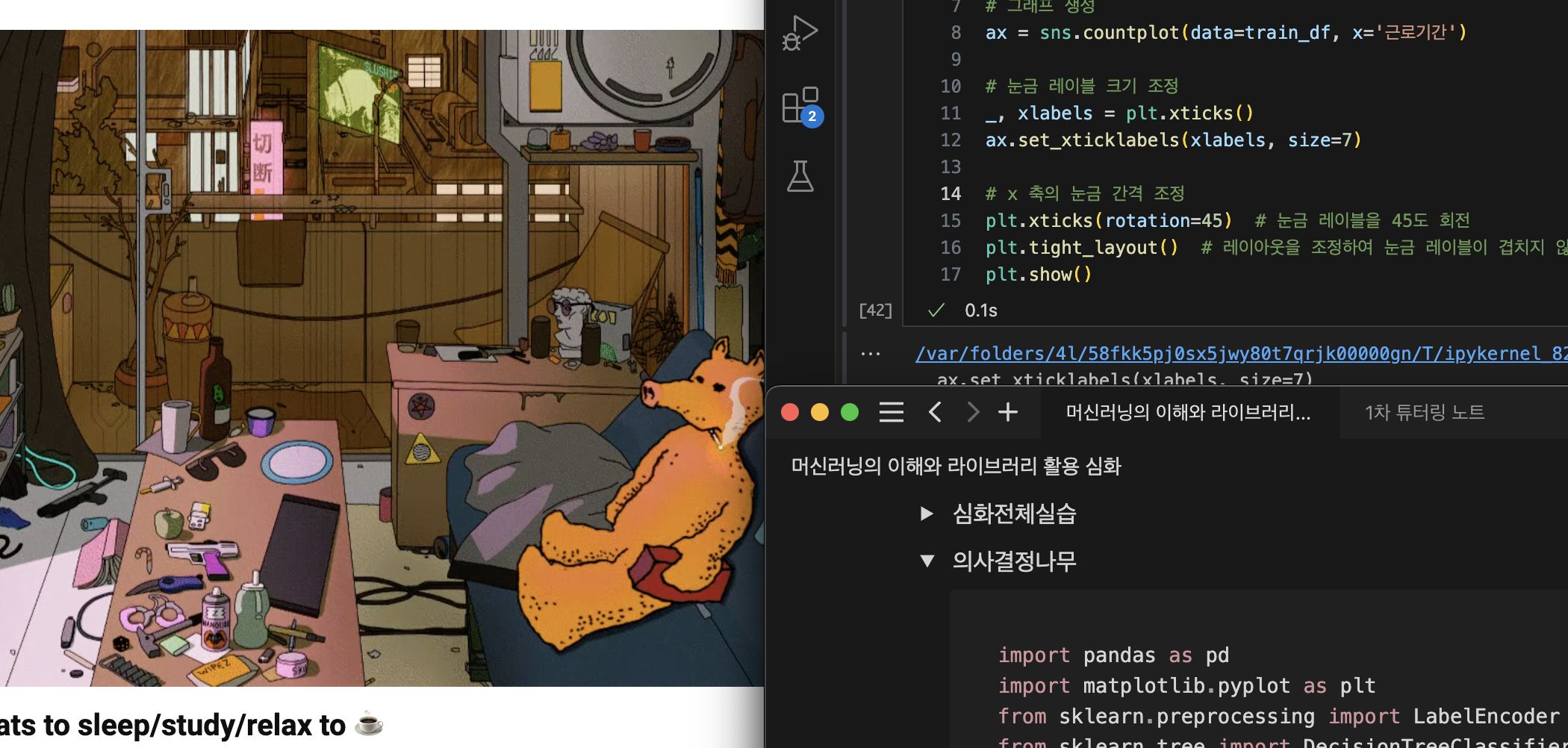Click the ellipsis beside the cell output

870,354
